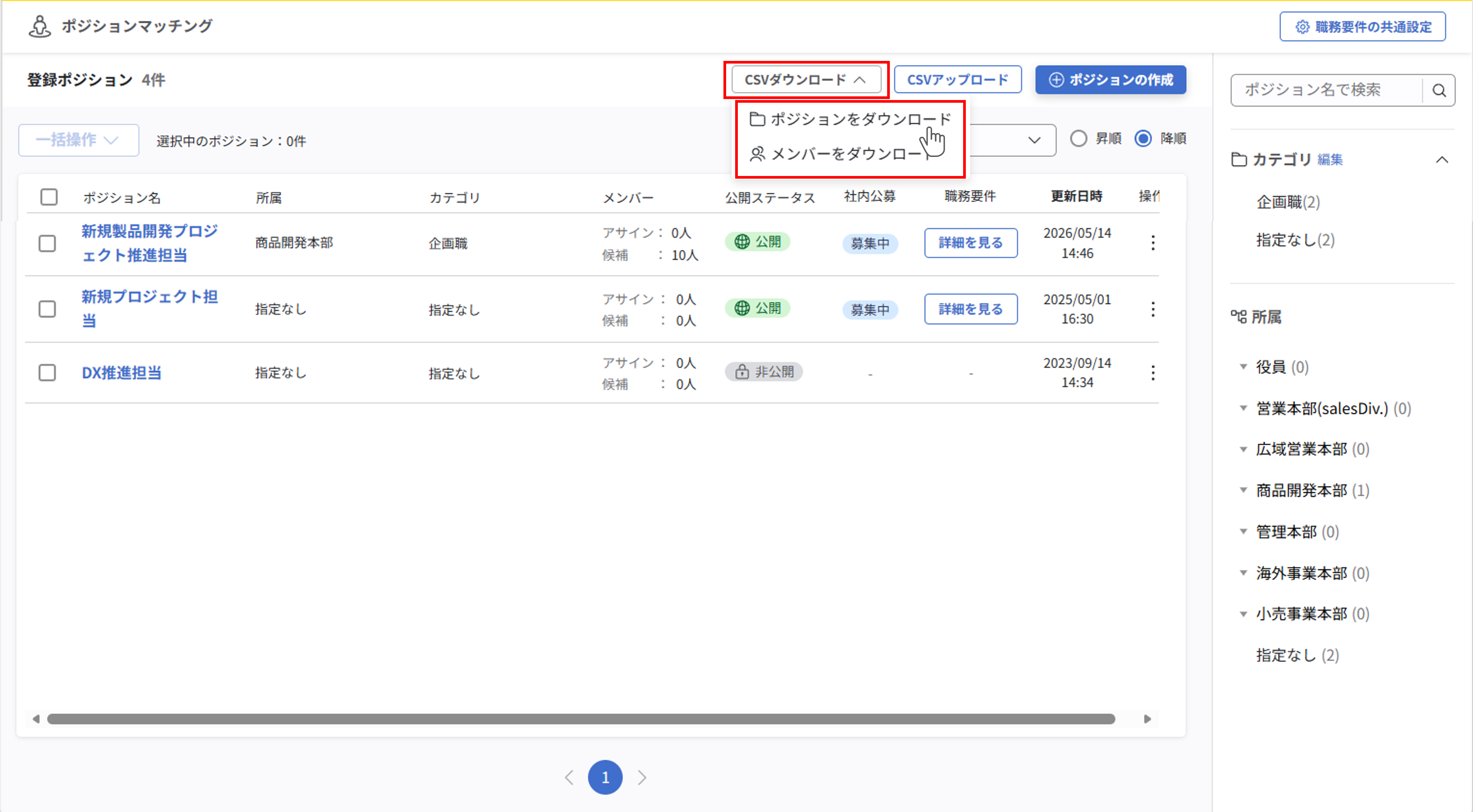Viewport: 1473px width, 812px height.
Task: Check the box for DX推進担当
Action: pos(48,373)
